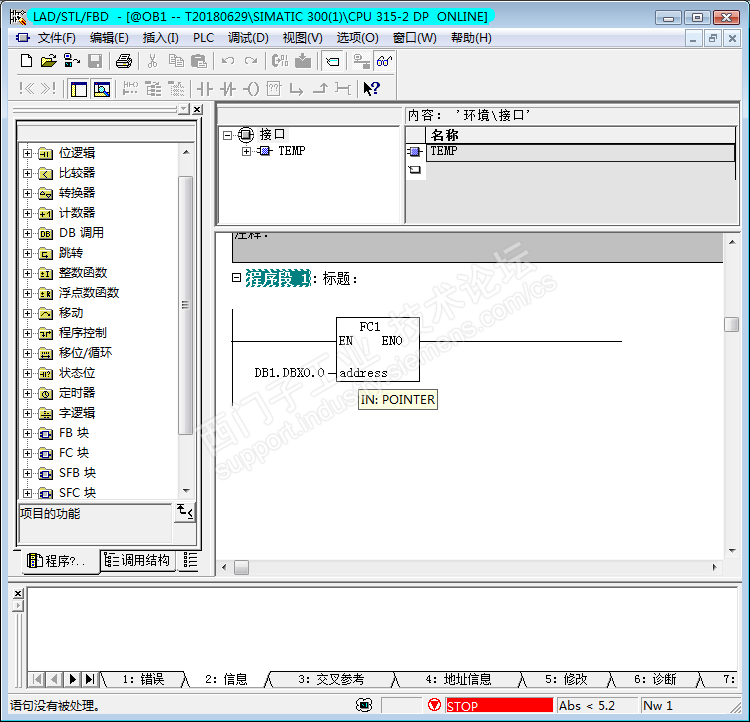Insert a normally closed contact
Image resolution: width=750 pixels, height=722 pixels.
tap(228, 89)
